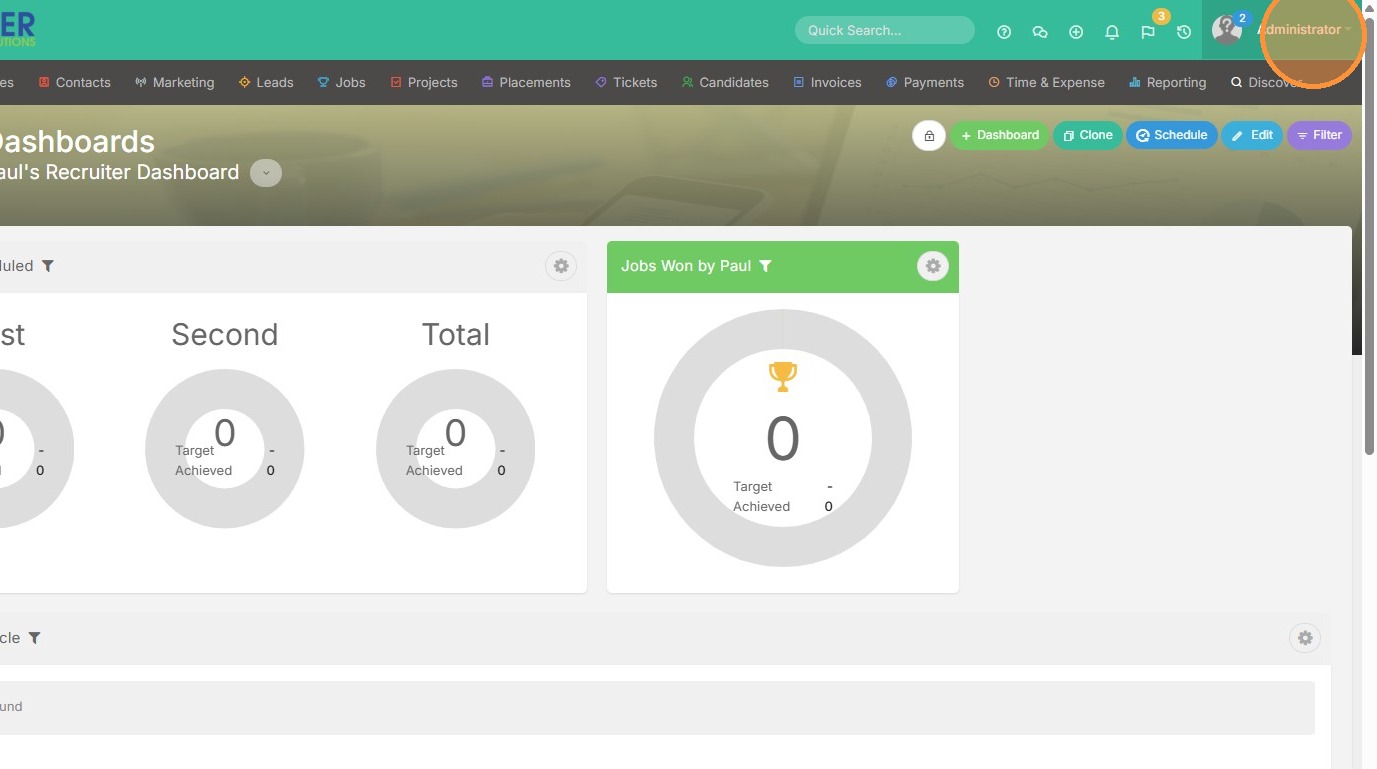The height and width of the screenshot is (769, 1377).
Task: Click "Target" label in Jobs Won by Paul
Action: [x=753, y=487]
